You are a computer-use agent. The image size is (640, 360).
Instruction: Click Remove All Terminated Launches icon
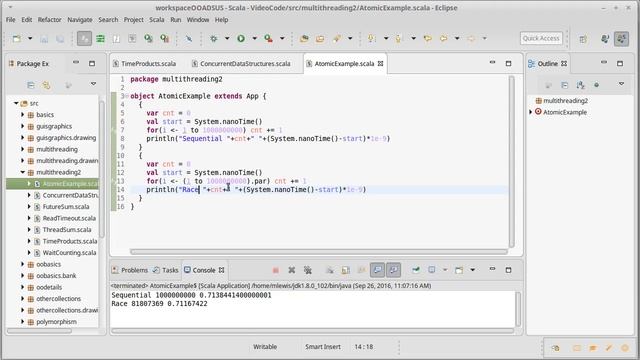[x=308, y=270]
